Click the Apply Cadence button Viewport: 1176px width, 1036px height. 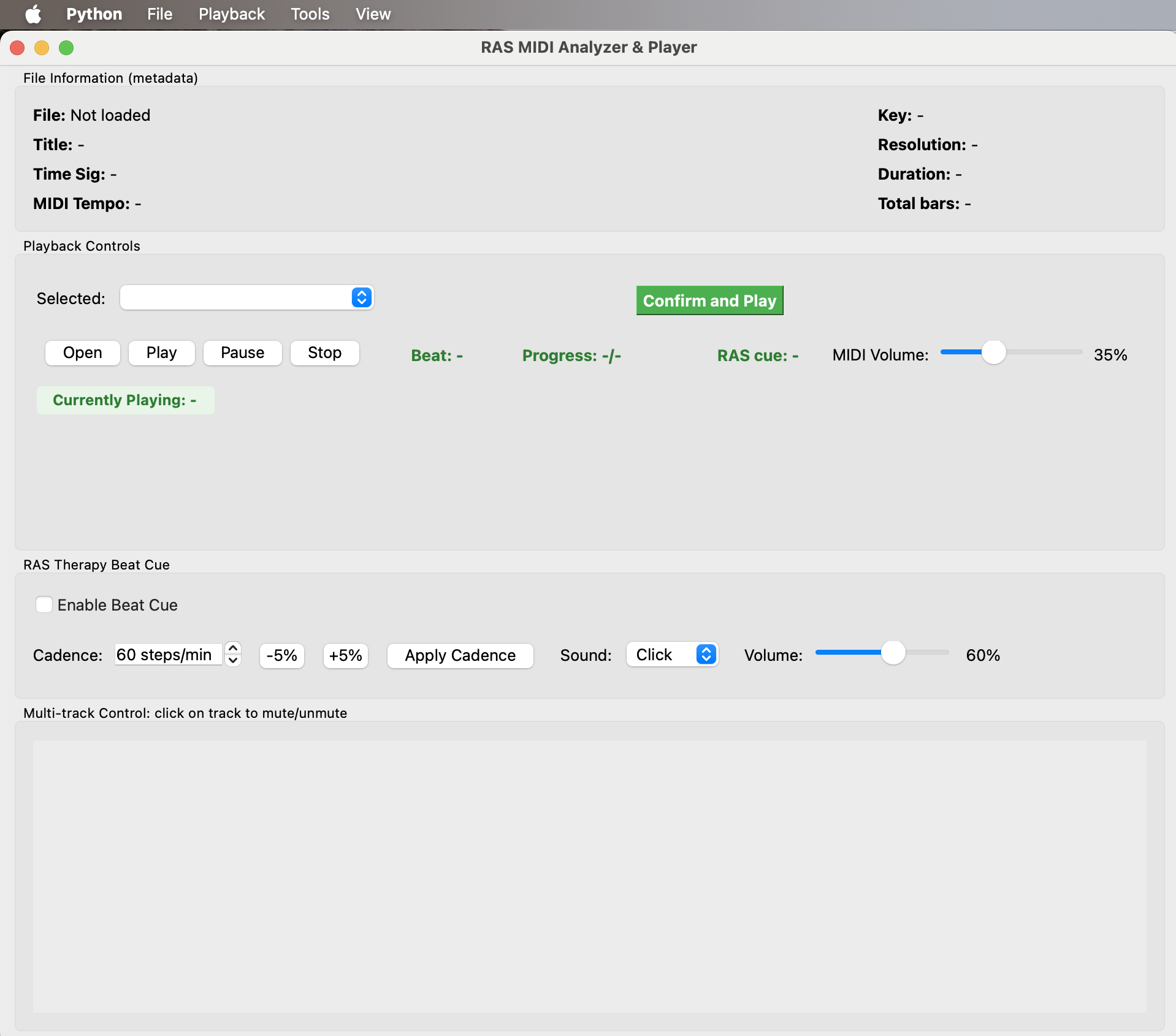click(x=460, y=656)
